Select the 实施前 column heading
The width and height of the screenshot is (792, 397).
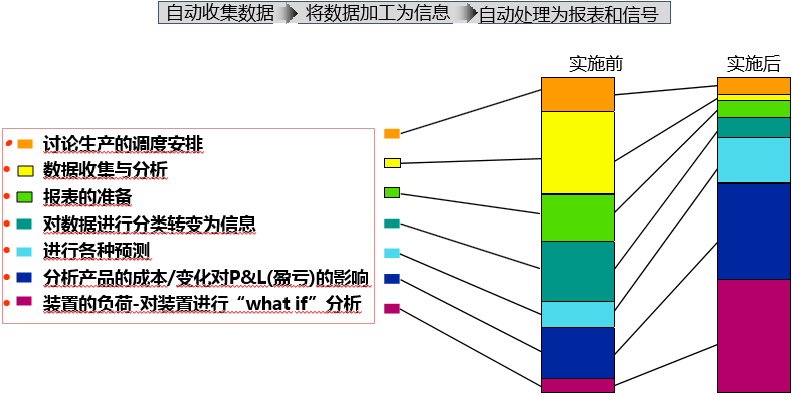[x=596, y=65]
